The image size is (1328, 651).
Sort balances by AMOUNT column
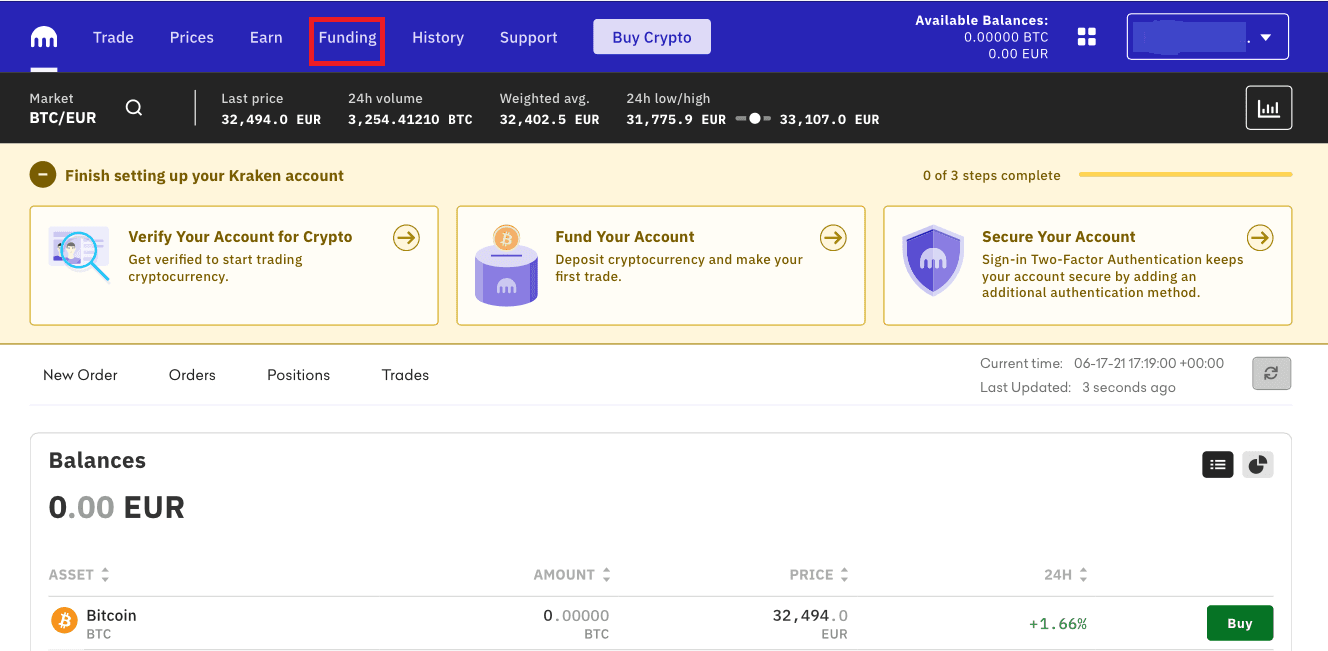coord(572,575)
